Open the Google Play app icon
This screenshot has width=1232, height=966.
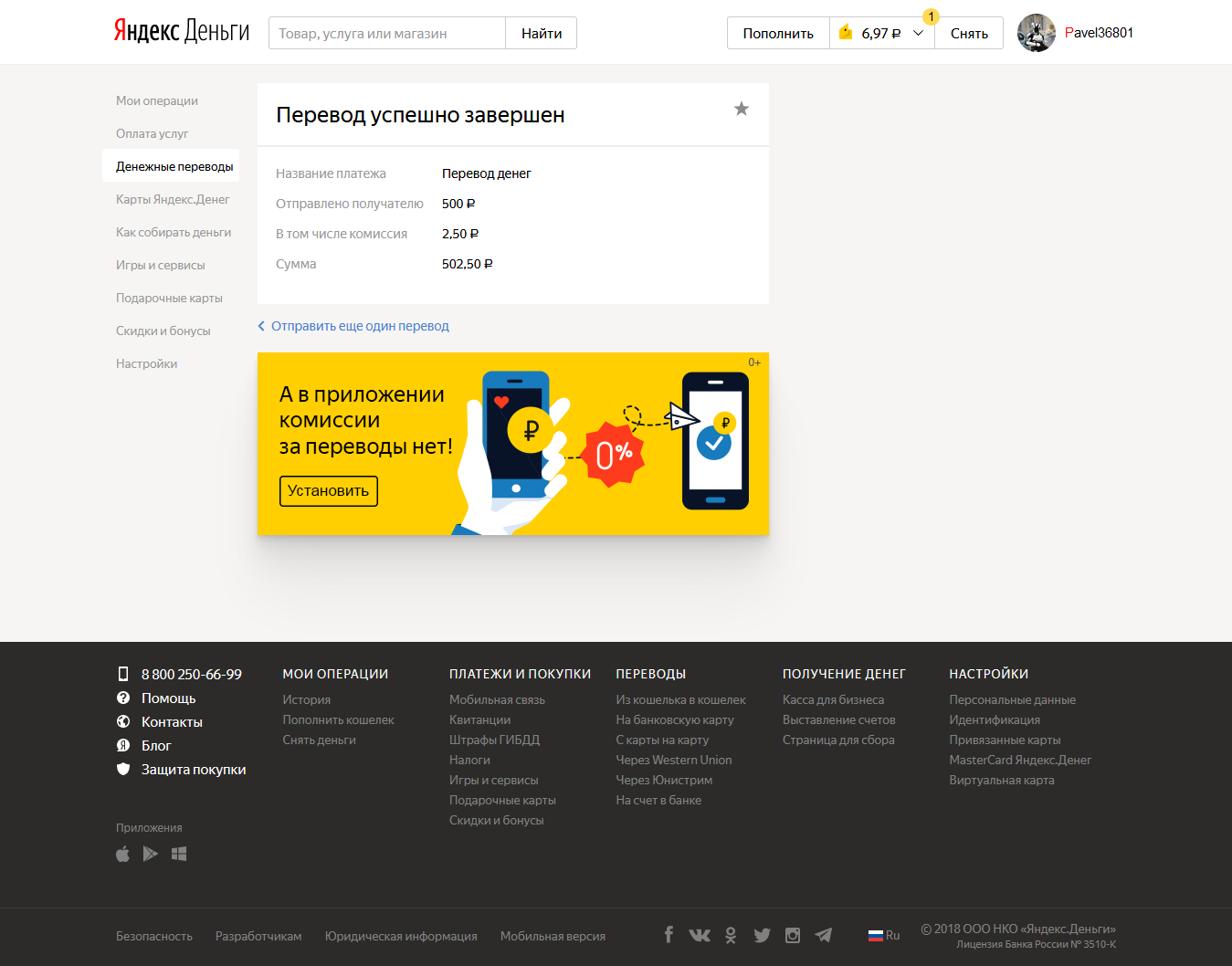tap(151, 854)
